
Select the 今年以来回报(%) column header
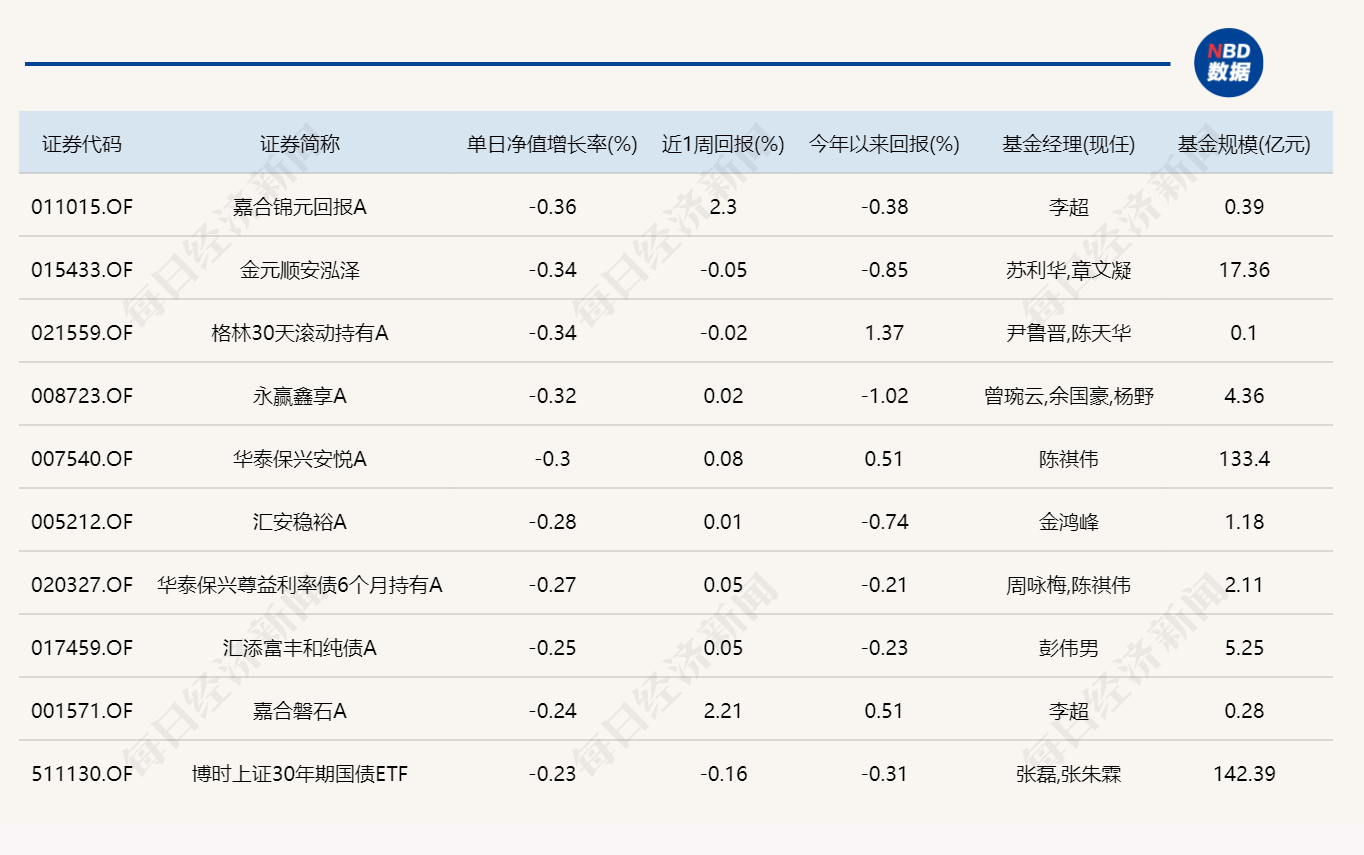884,144
